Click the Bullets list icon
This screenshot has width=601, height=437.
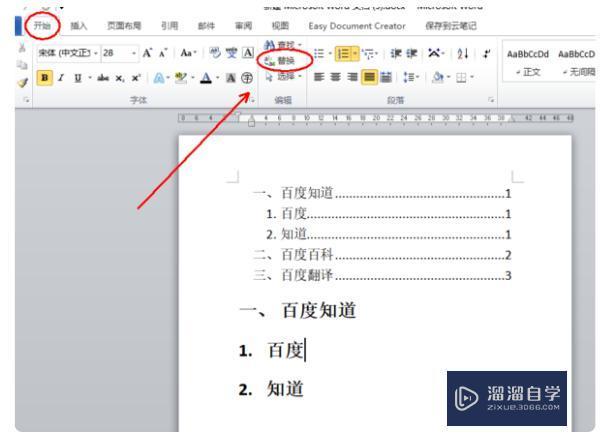tap(319, 54)
